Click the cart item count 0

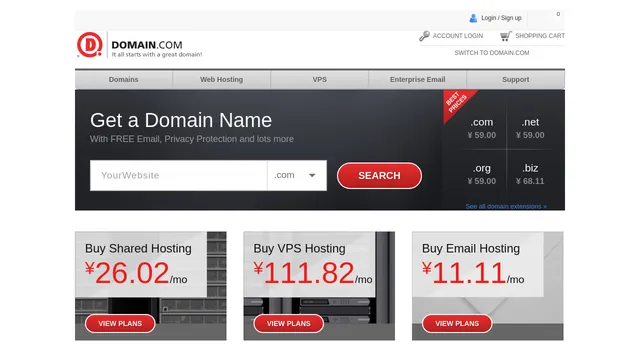click(x=558, y=14)
